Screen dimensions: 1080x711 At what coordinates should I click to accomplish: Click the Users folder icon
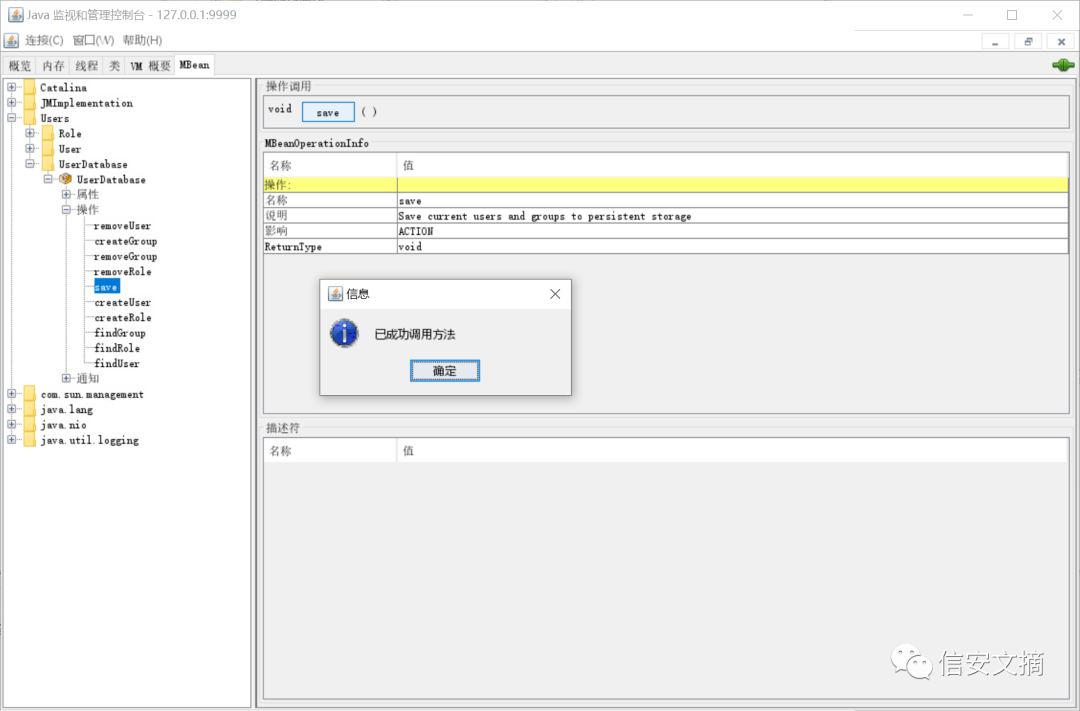(30, 118)
